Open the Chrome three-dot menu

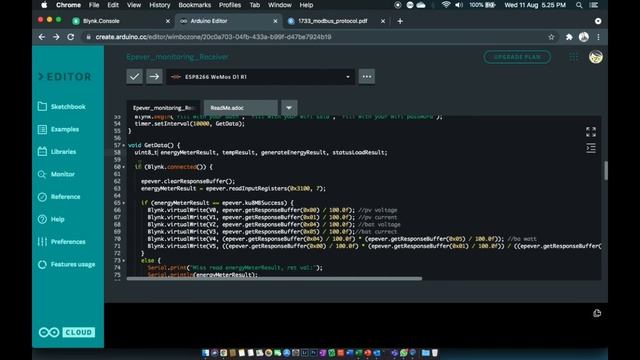(598, 37)
